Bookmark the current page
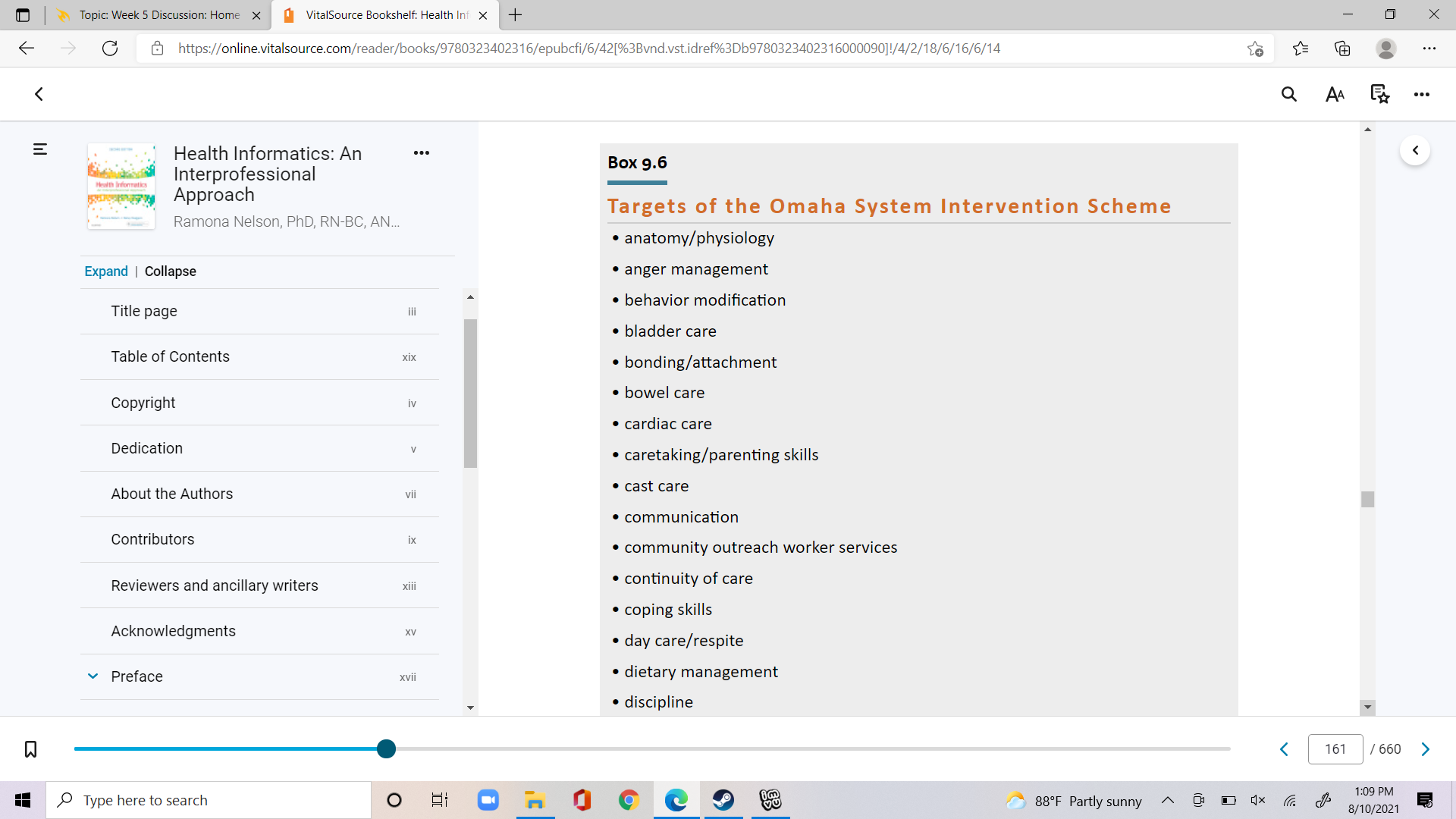This screenshot has height=819, width=1456. point(30,749)
